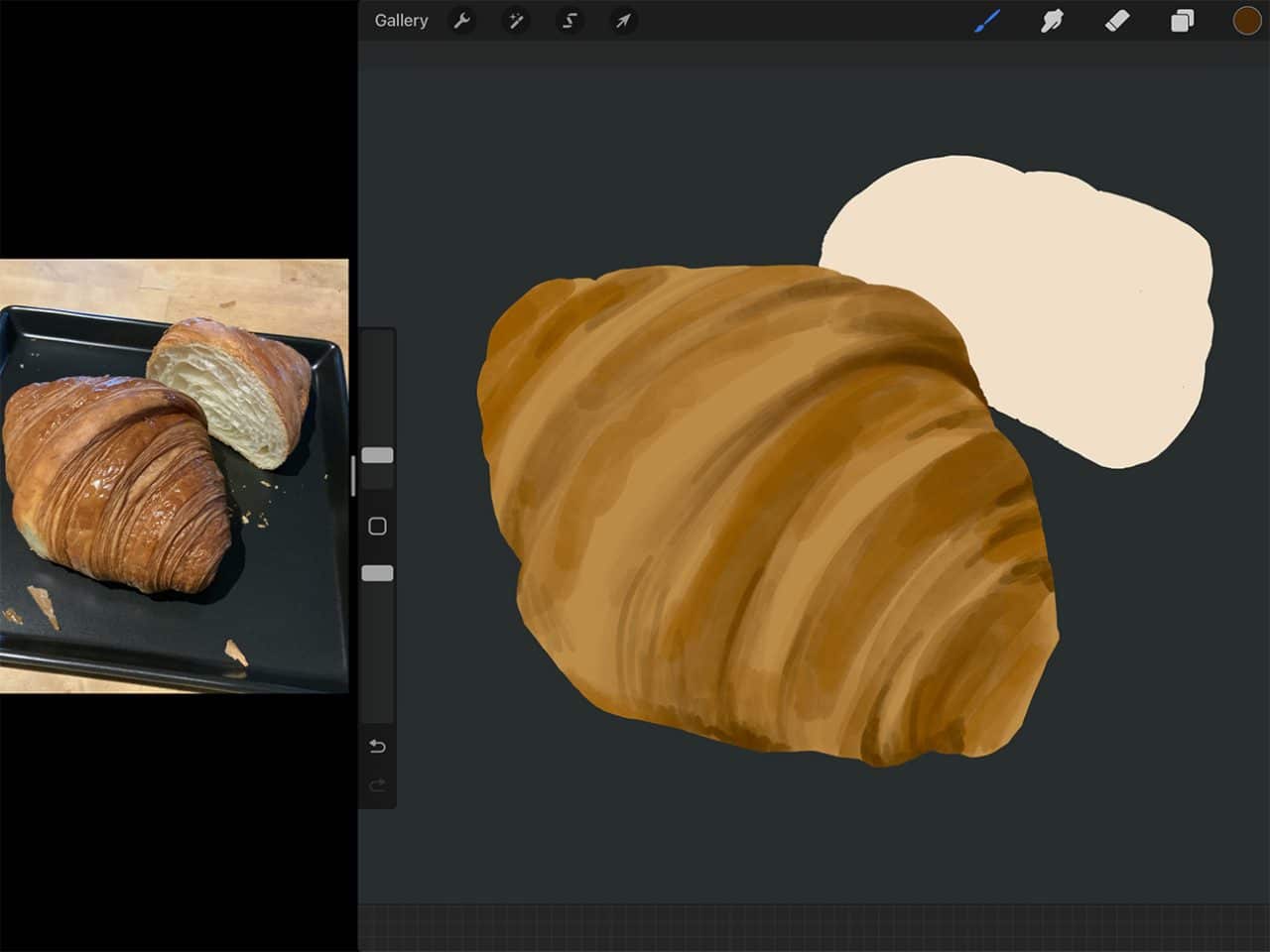The image size is (1270, 952).
Task: Switch to the Smudge tool
Action: 1053,20
